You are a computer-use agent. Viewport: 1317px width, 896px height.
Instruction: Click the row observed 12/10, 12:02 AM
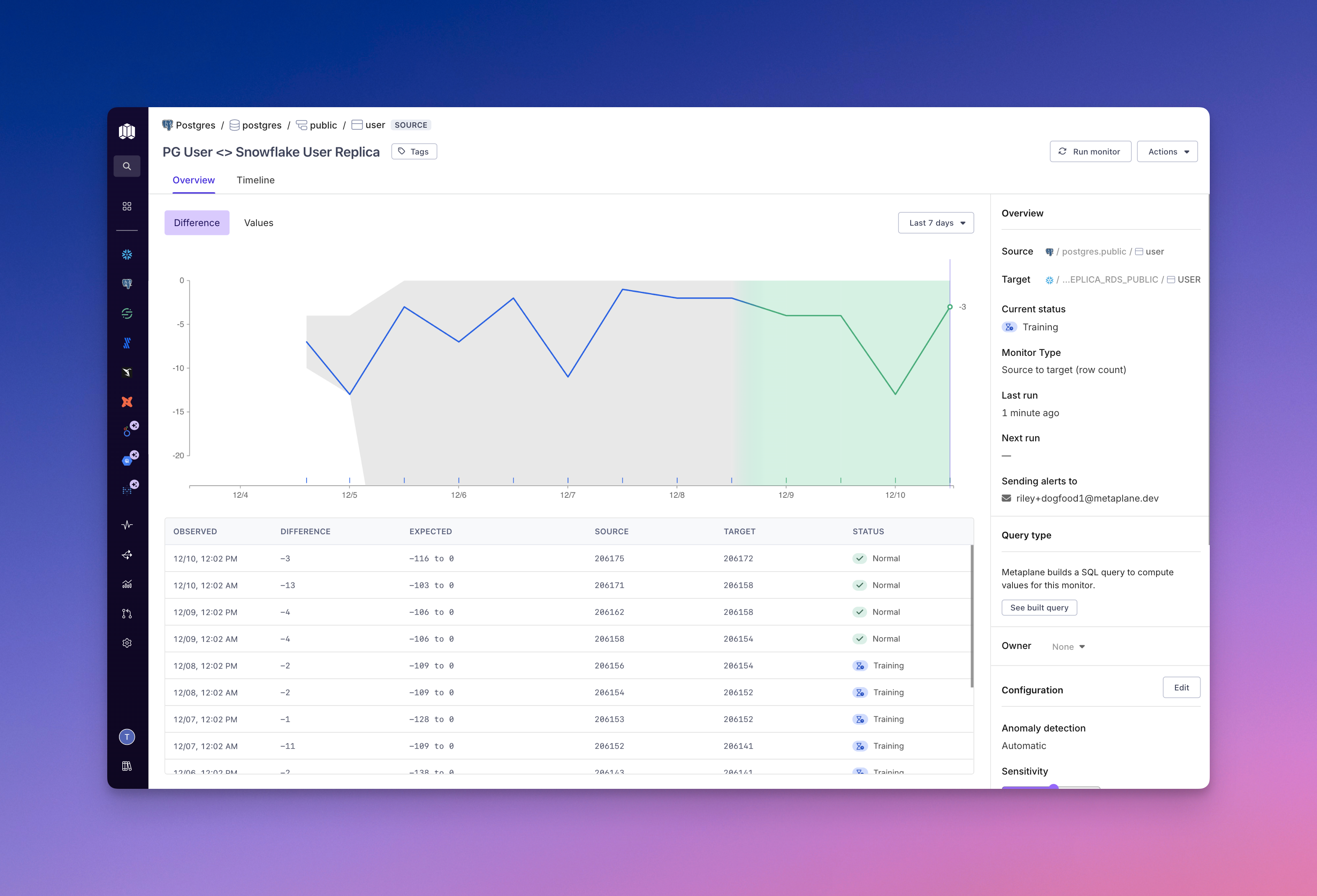pos(568,585)
